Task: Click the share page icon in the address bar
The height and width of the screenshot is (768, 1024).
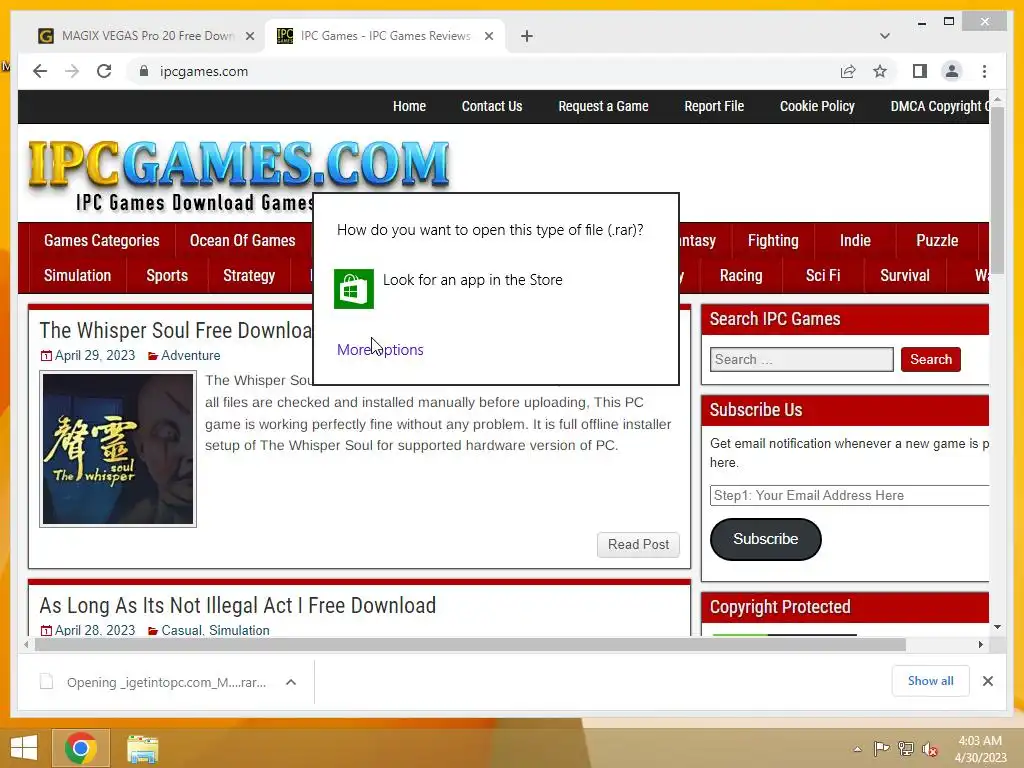Action: [848, 71]
